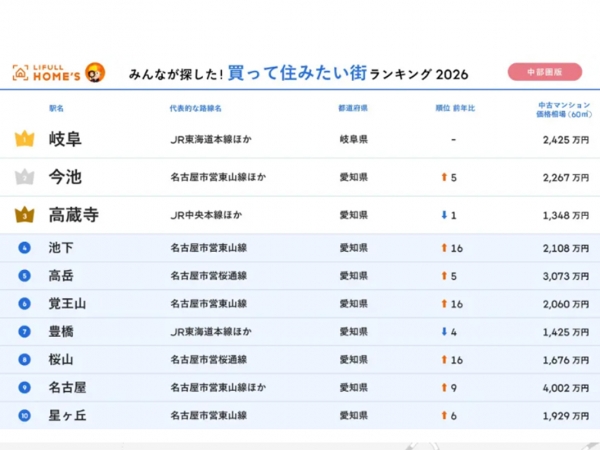Screen dimensions: 600x450
Task: Click the LIFULL HOME'S logo
Action: (46, 73)
